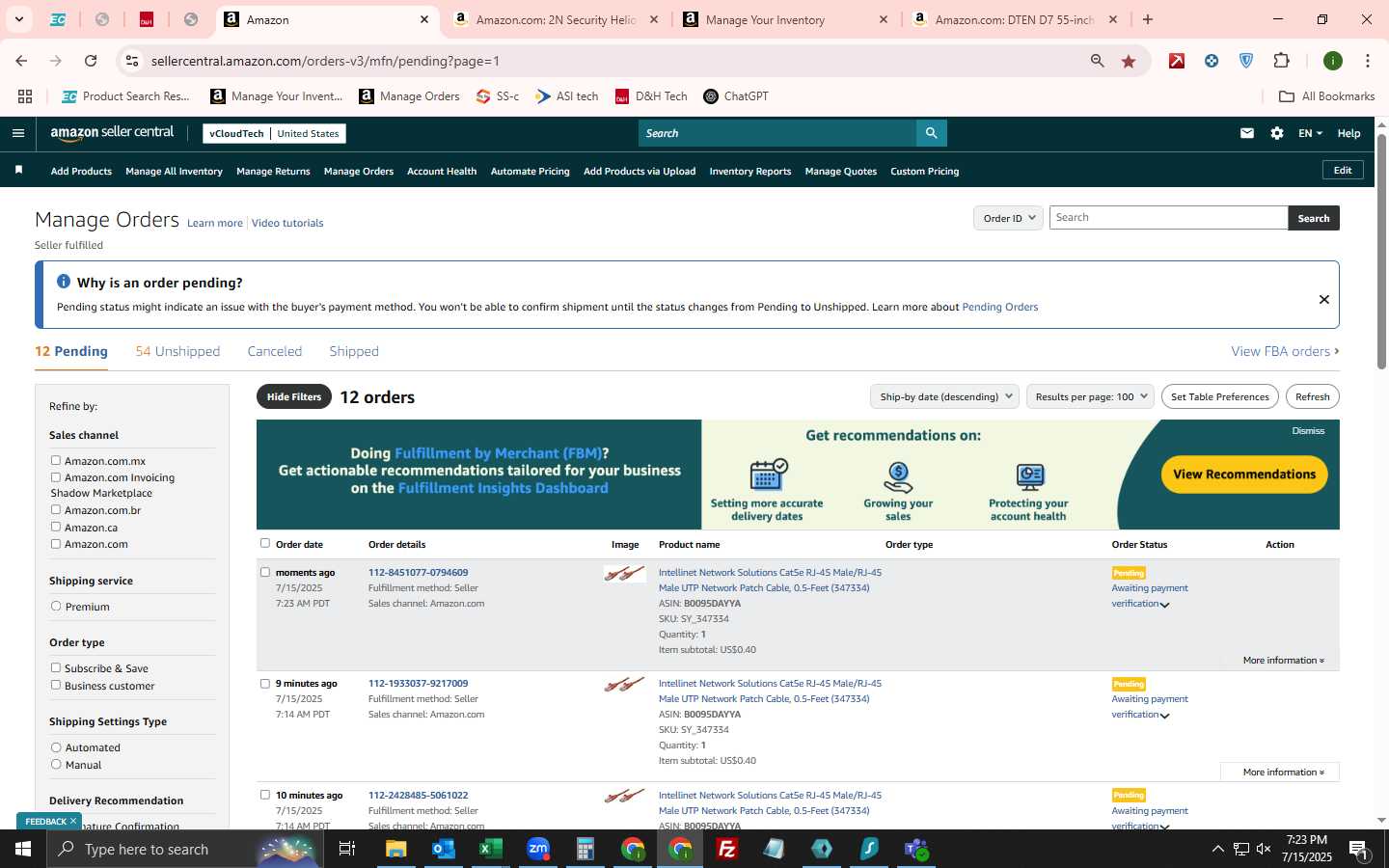1389x868 pixels.
Task: Open the View FBA orders link
Action: pyautogui.click(x=1285, y=351)
